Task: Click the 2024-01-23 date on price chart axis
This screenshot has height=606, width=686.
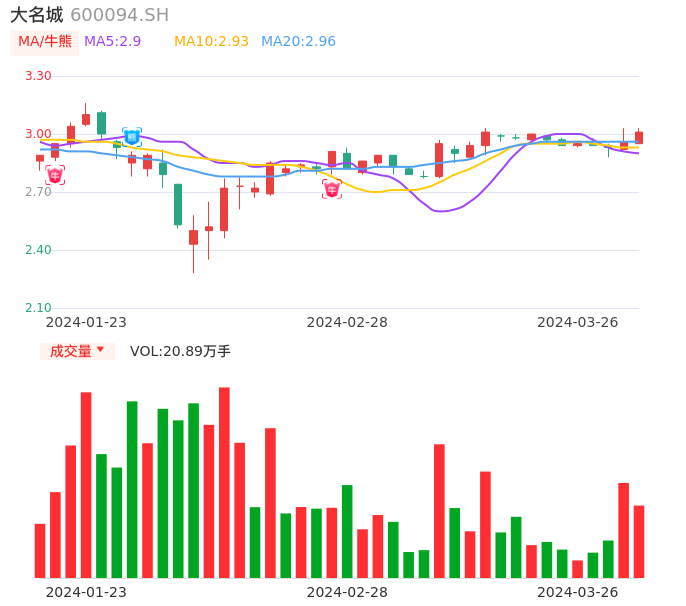Action: click(86, 322)
